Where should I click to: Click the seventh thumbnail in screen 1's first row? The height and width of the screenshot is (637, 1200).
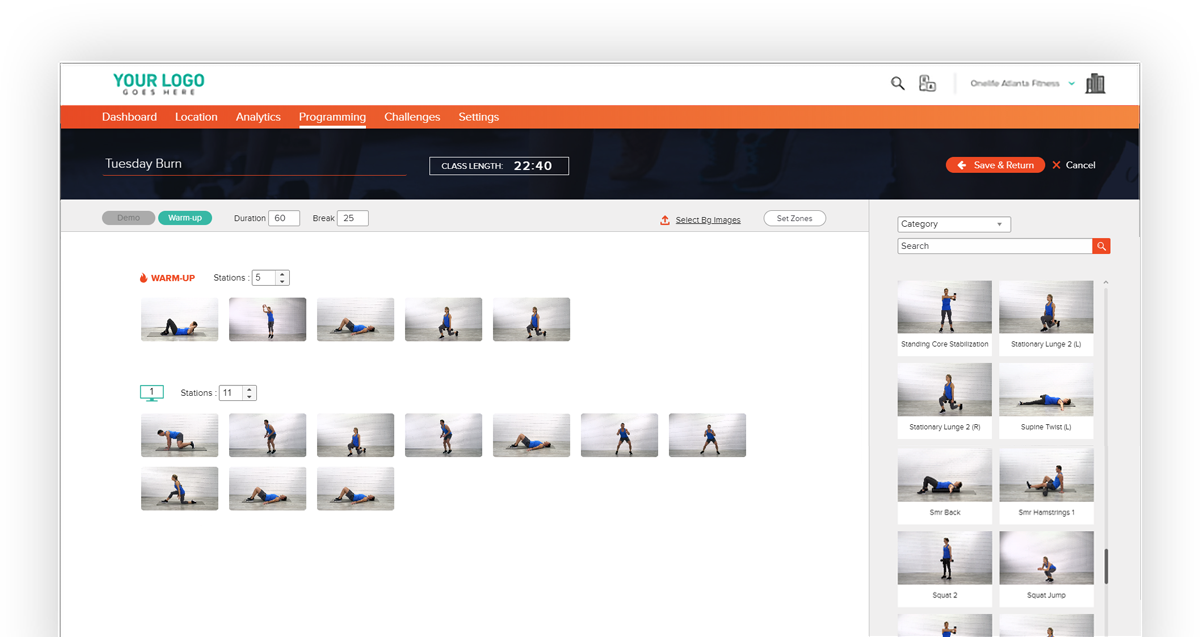click(708, 436)
